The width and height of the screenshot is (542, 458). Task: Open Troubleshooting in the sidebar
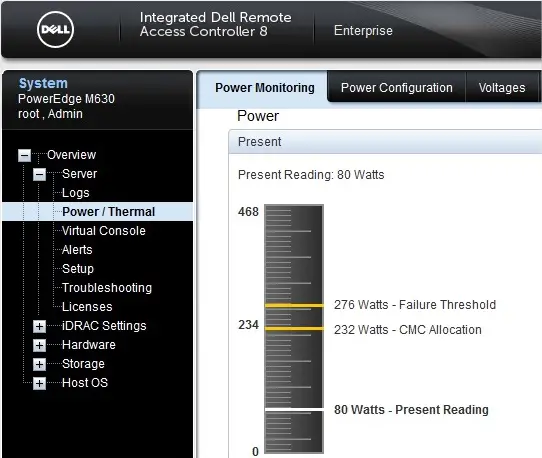tap(107, 288)
